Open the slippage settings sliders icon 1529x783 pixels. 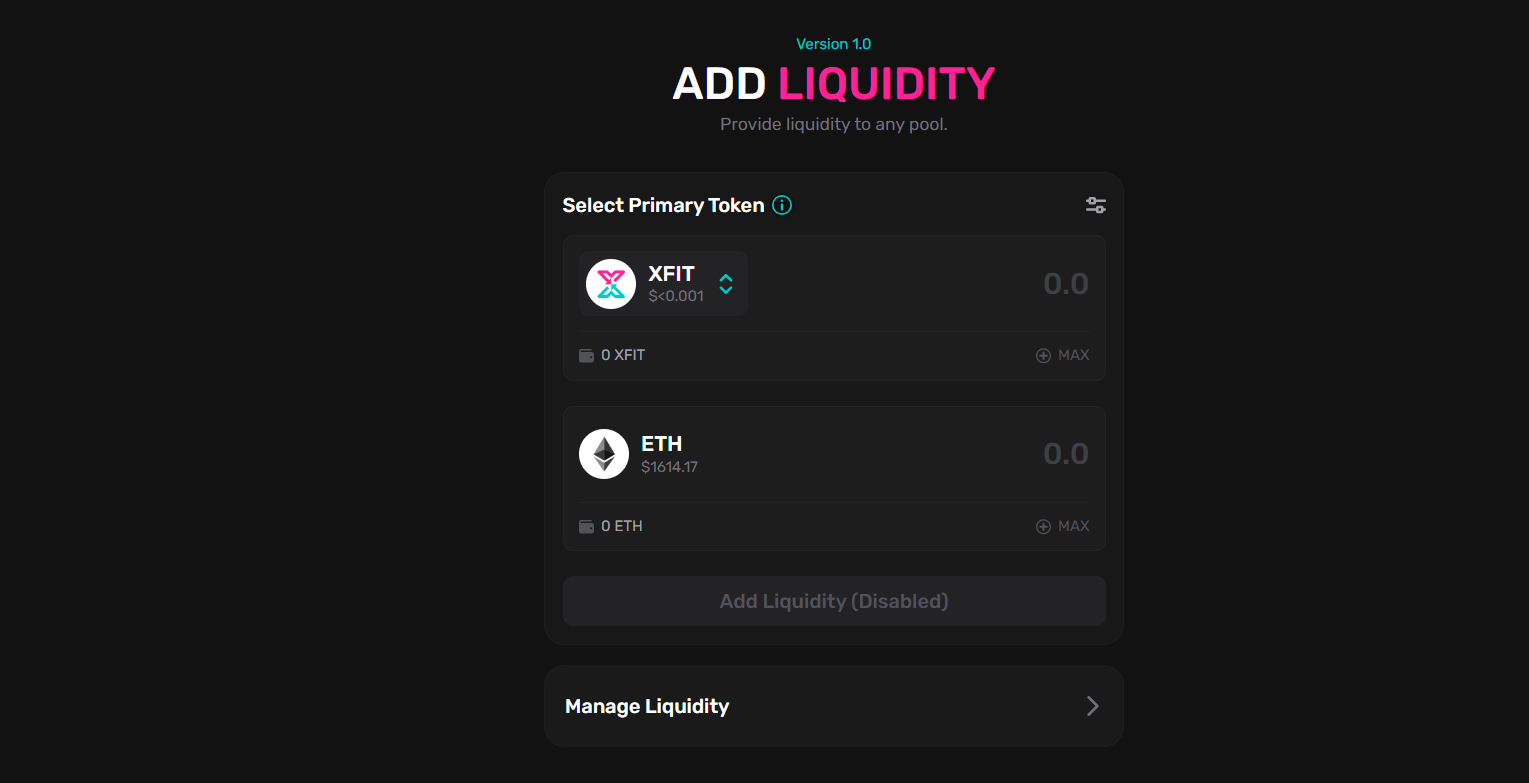1096,205
